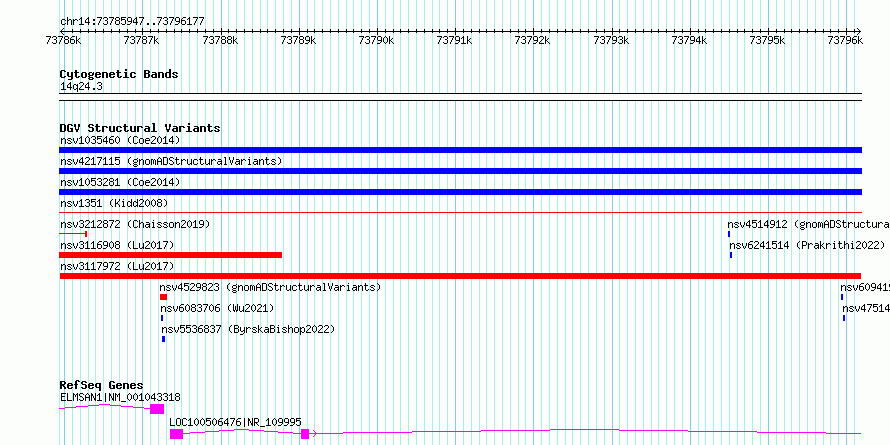Click the 73789k ruler label
The height and width of the screenshot is (445, 890).
click(x=298, y=40)
